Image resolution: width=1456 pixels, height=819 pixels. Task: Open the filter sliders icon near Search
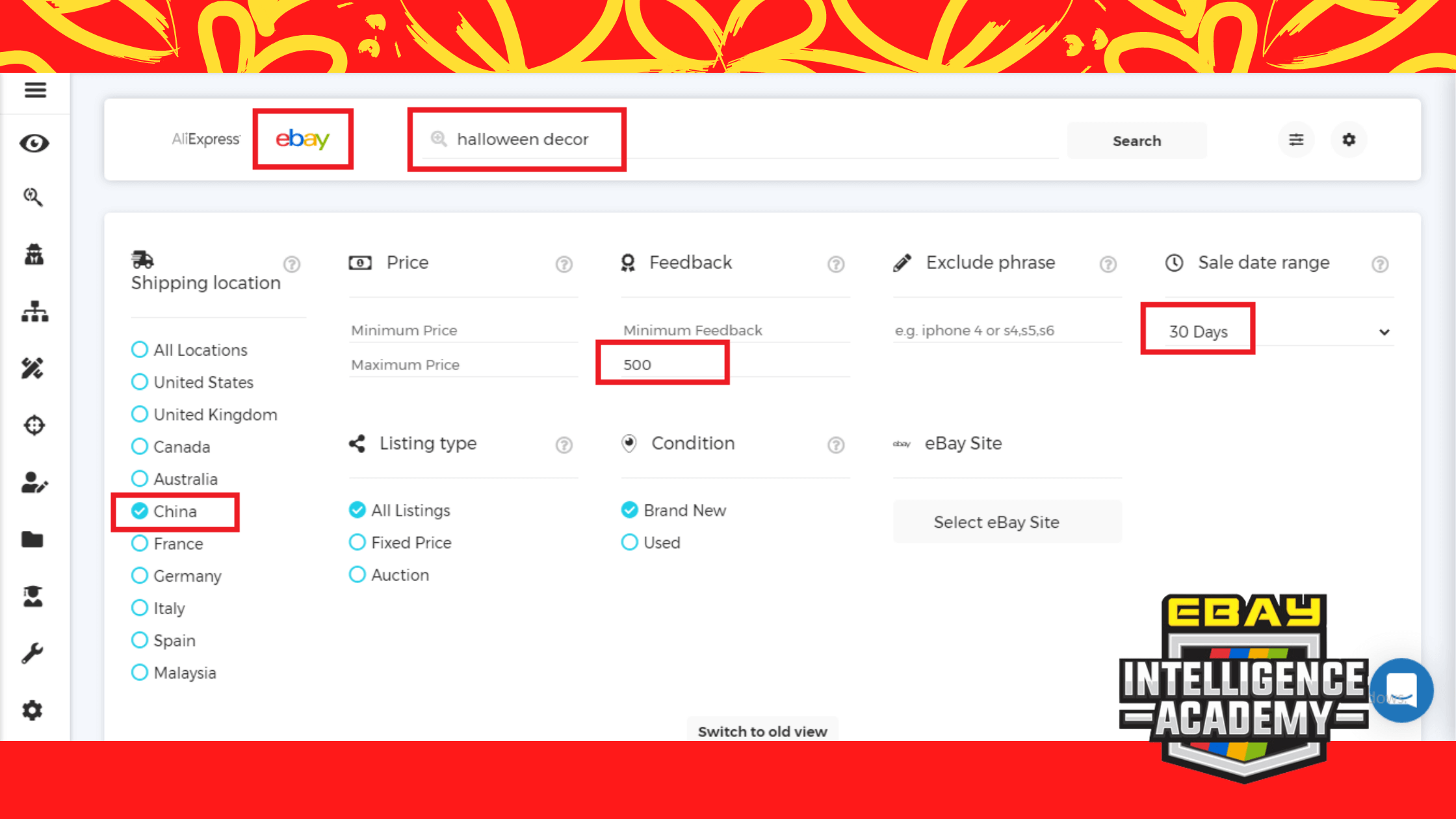tap(1296, 140)
